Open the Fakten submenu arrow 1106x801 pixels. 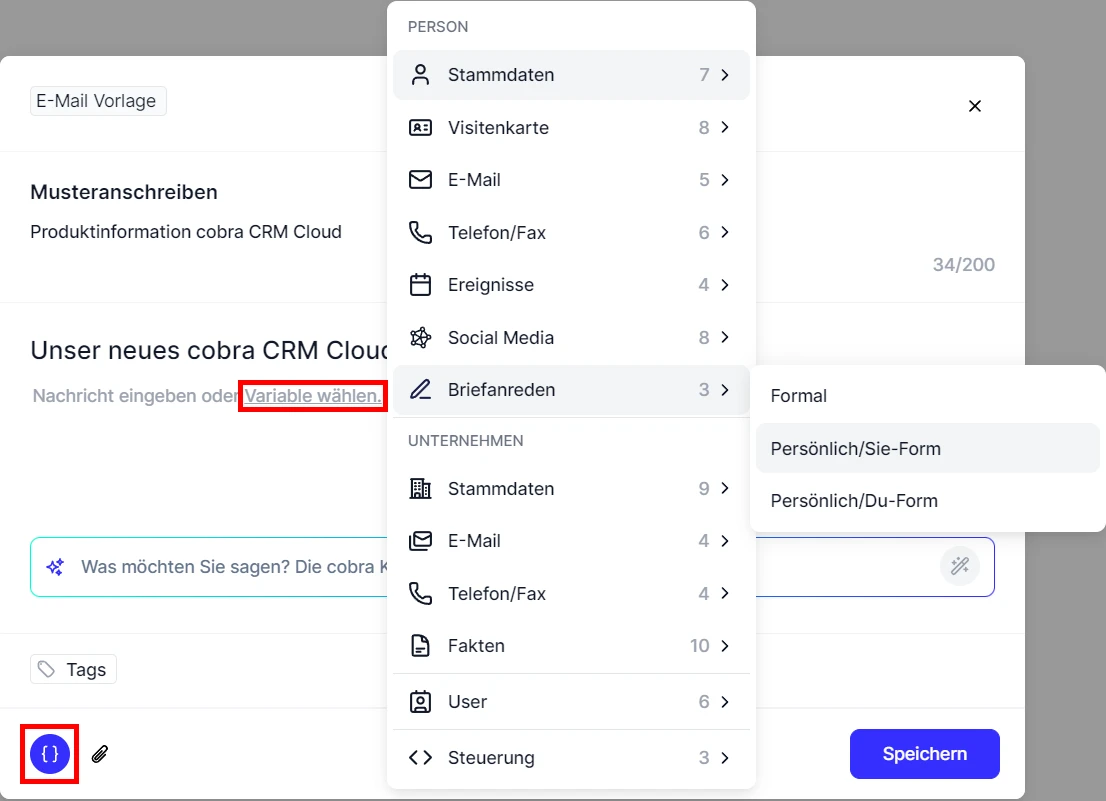tap(725, 645)
